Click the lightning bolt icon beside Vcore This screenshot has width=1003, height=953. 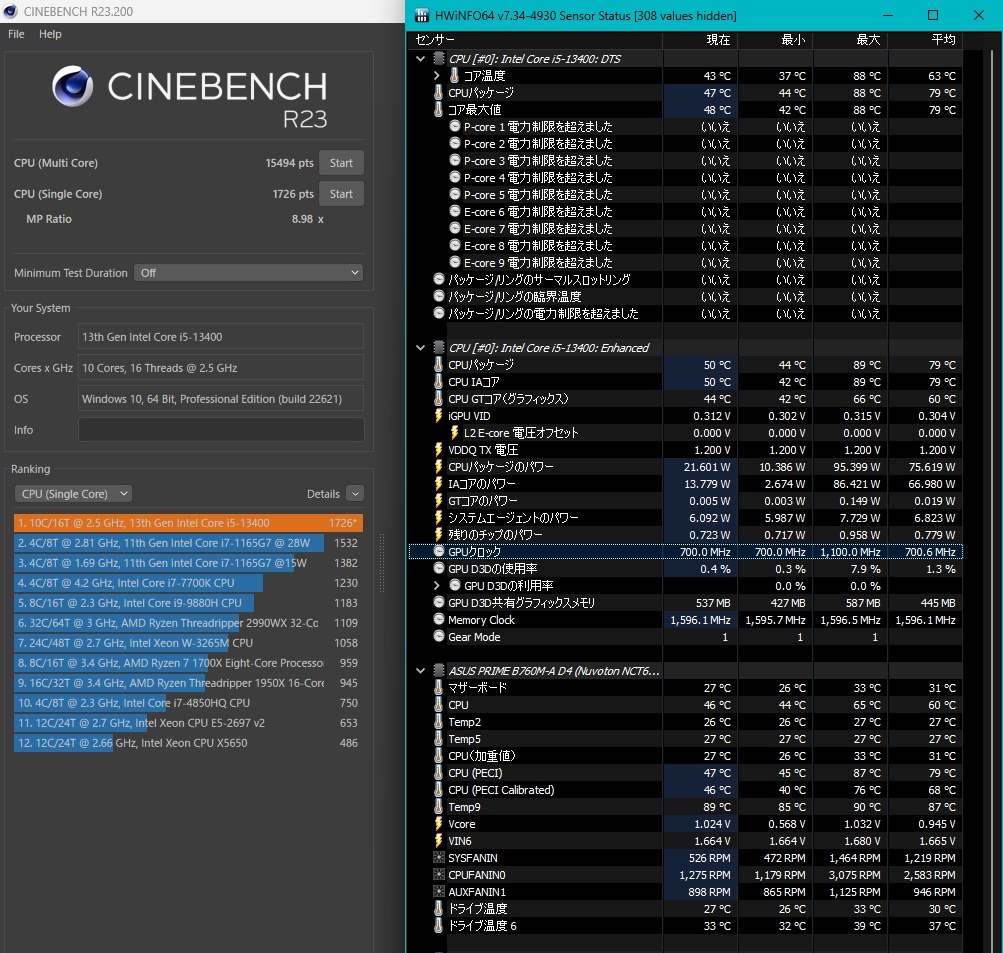pos(438,824)
